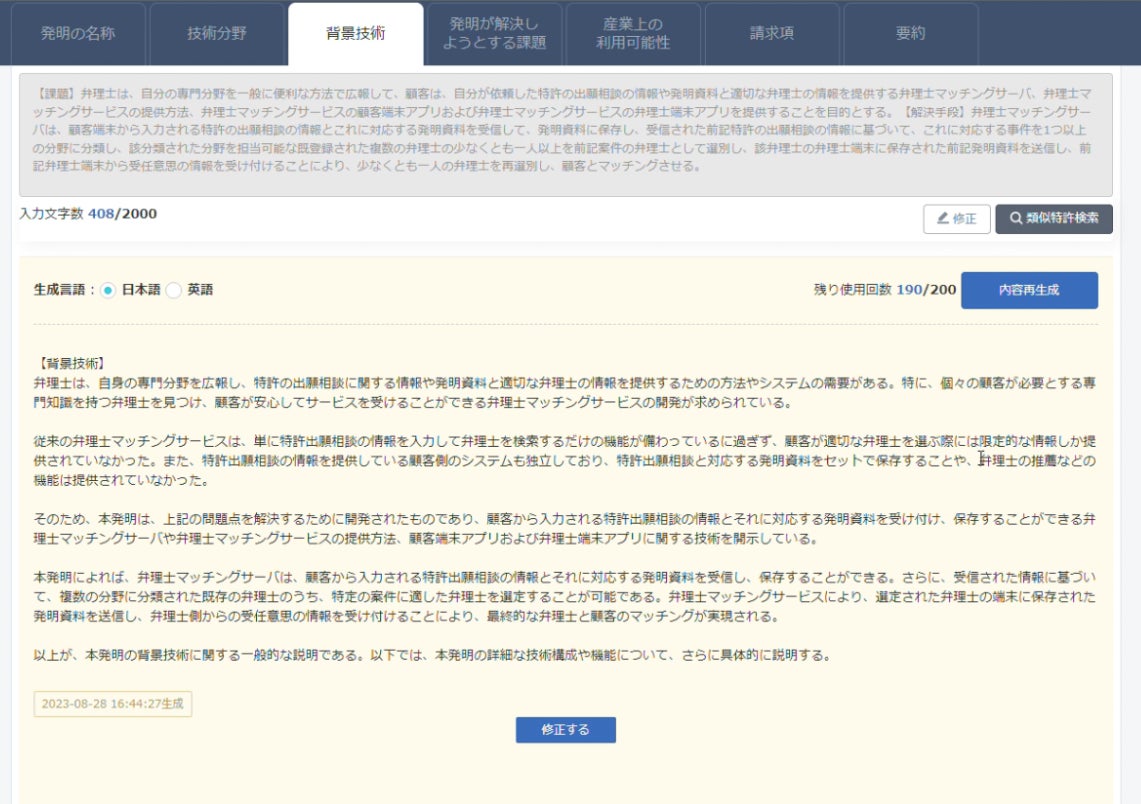Open the 要約 tab

tap(911, 33)
